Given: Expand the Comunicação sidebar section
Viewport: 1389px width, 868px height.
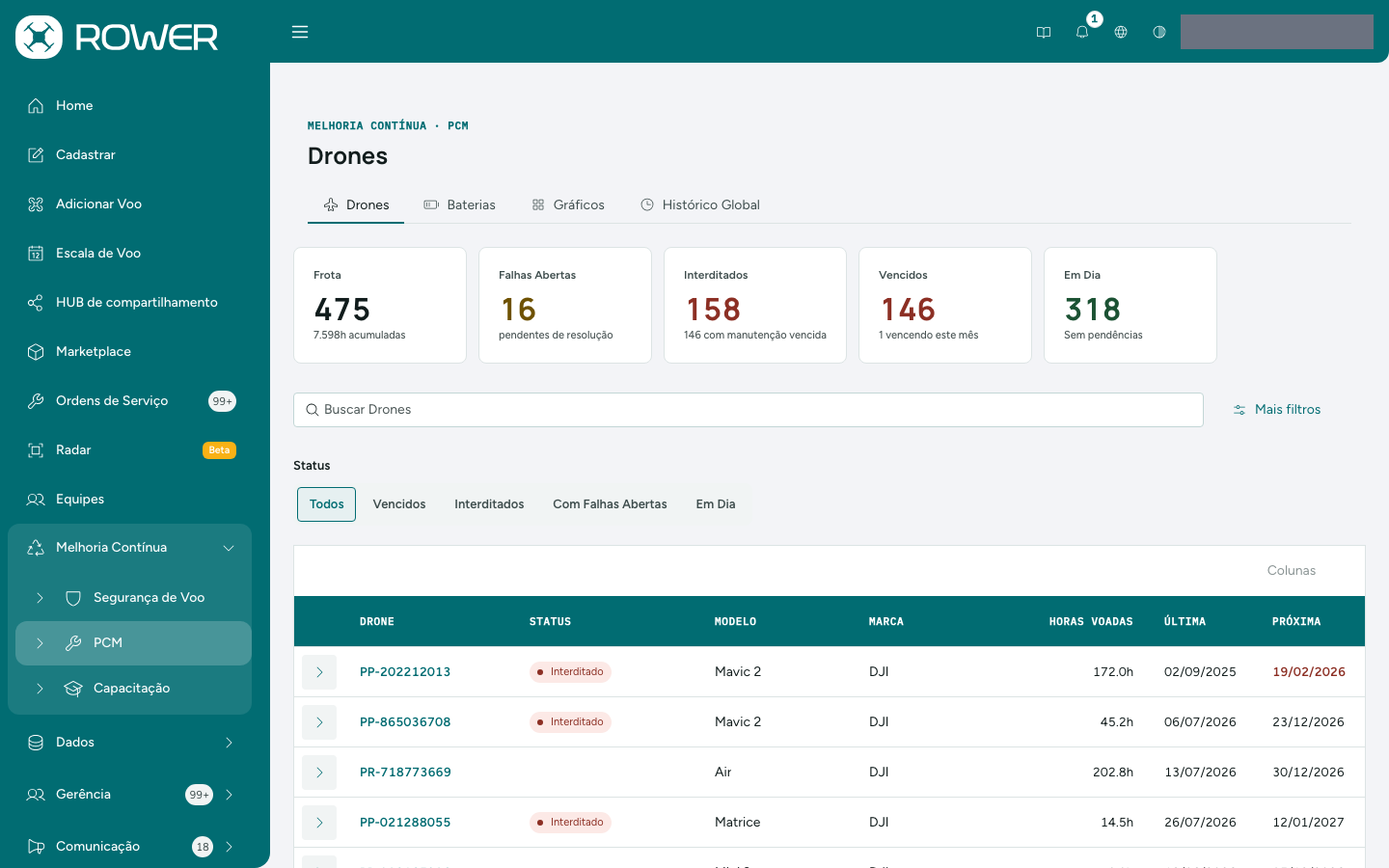Looking at the screenshot, I should (229, 847).
